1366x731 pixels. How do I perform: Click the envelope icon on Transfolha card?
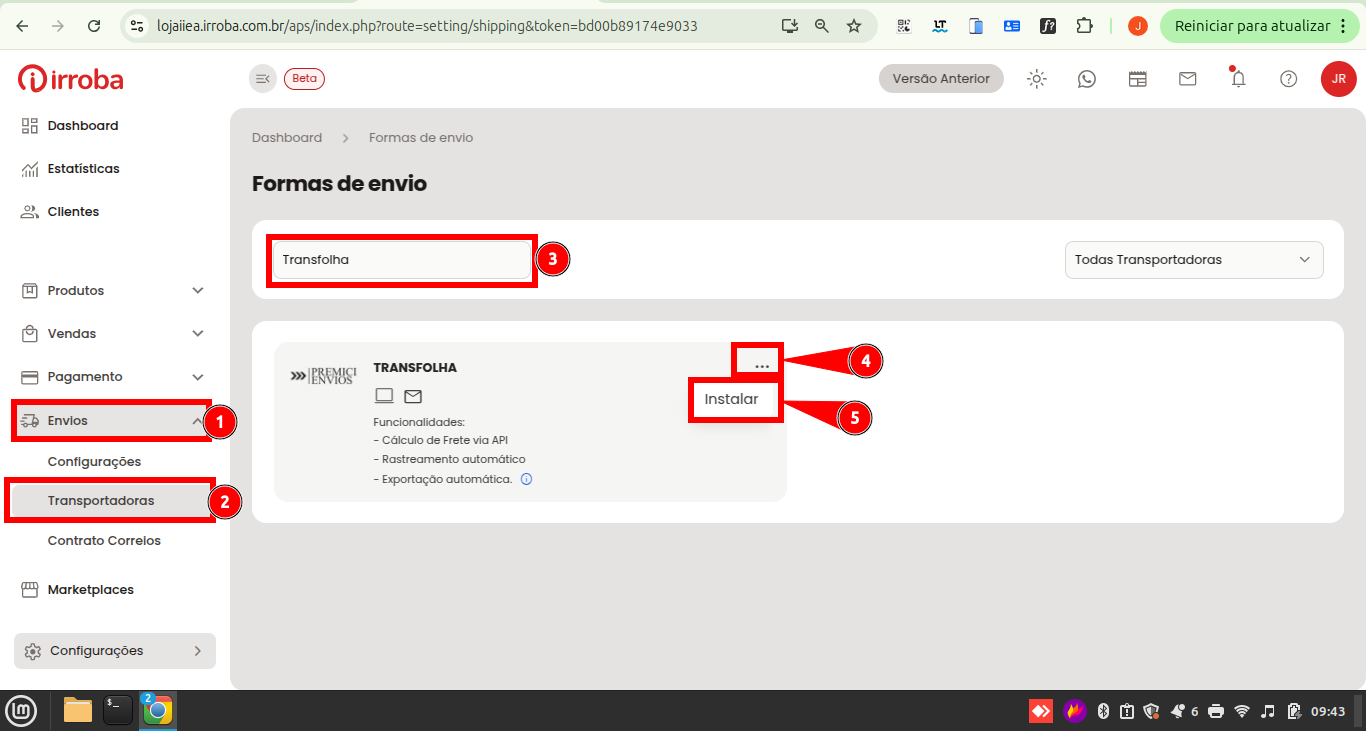(413, 396)
